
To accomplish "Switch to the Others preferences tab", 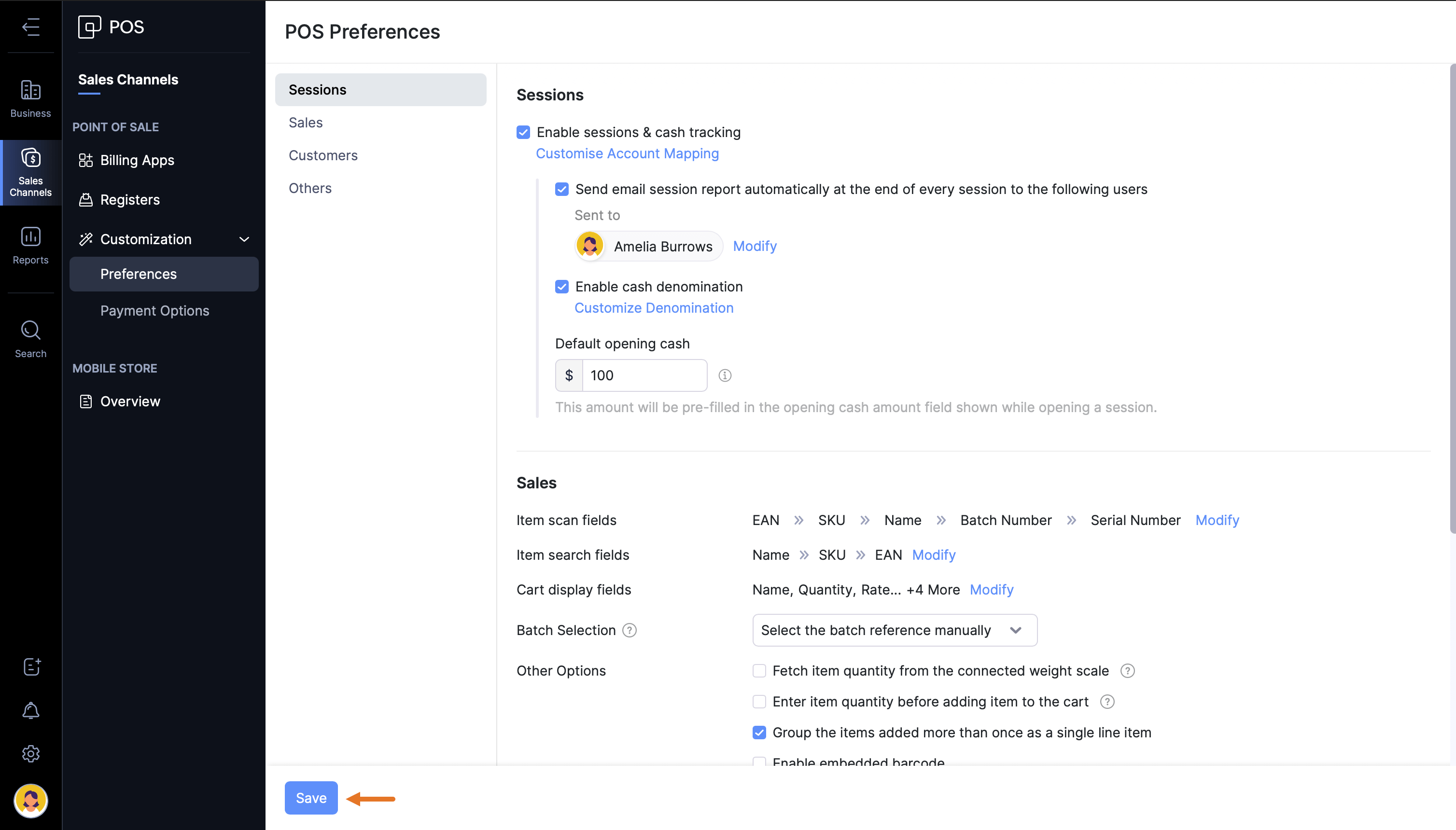I will click(x=309, y=188).
